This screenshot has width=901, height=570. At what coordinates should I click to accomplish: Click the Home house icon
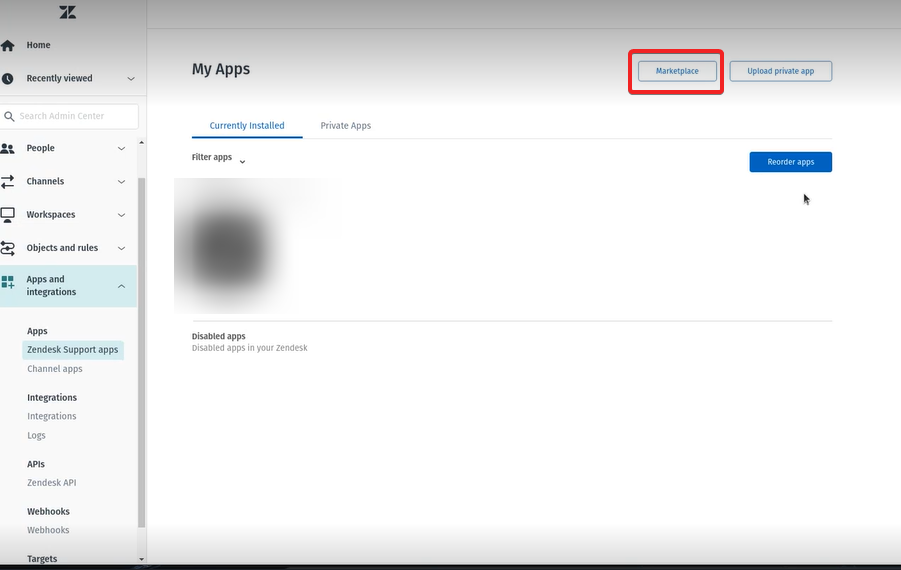click(7, 45)
